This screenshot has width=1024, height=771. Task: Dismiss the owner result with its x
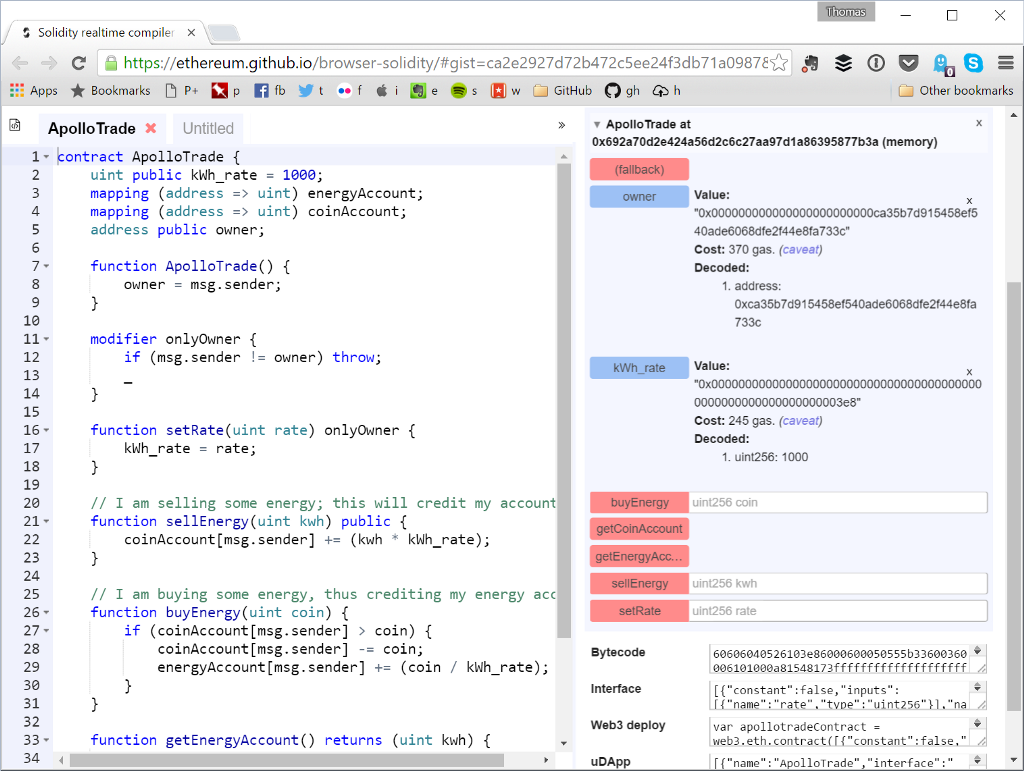point(969,201)
